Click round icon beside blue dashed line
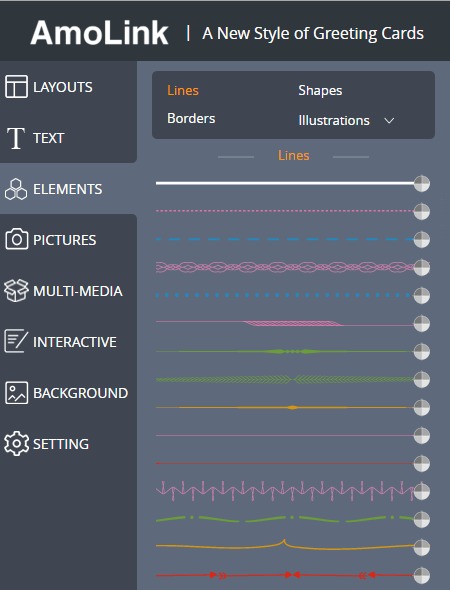Image resolution: width=450 pixels, height=590 pixels. [421, 239]
